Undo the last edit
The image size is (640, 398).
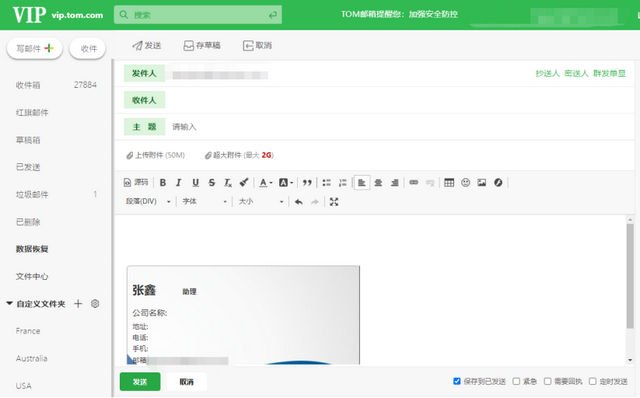coord(299,202)
